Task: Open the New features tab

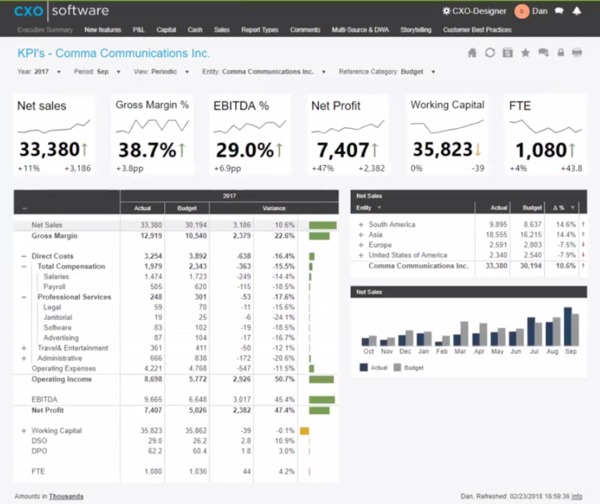Action: tap(103, 30)
